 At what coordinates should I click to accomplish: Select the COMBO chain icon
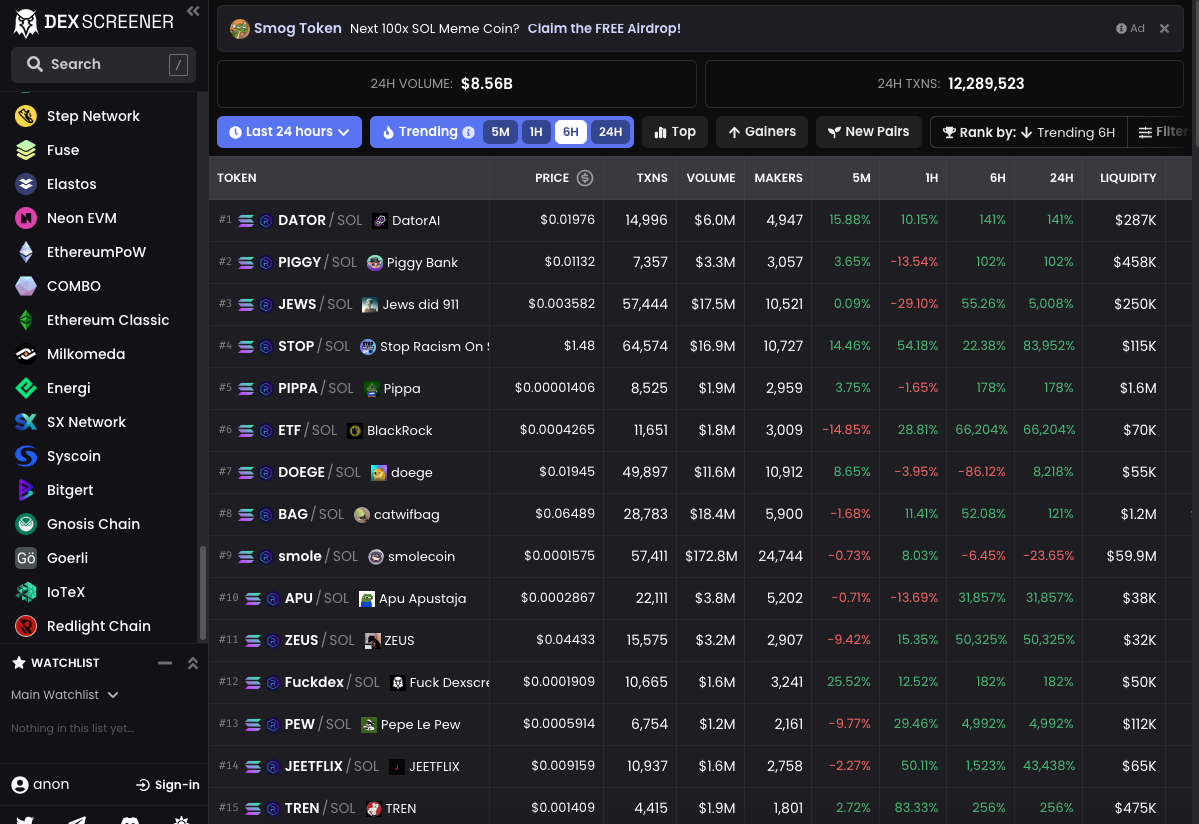click(x=26, y=286)
